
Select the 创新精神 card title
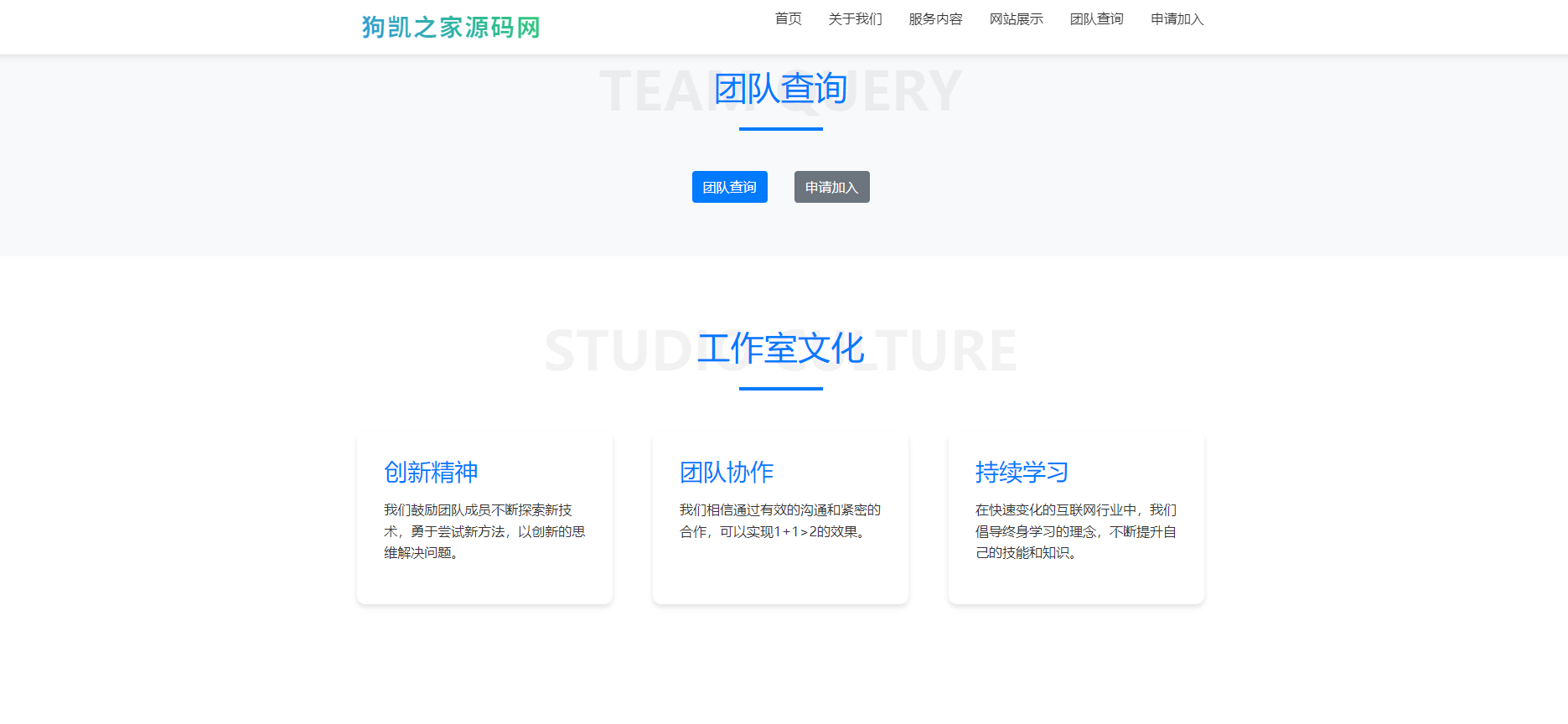pos(431,473)
